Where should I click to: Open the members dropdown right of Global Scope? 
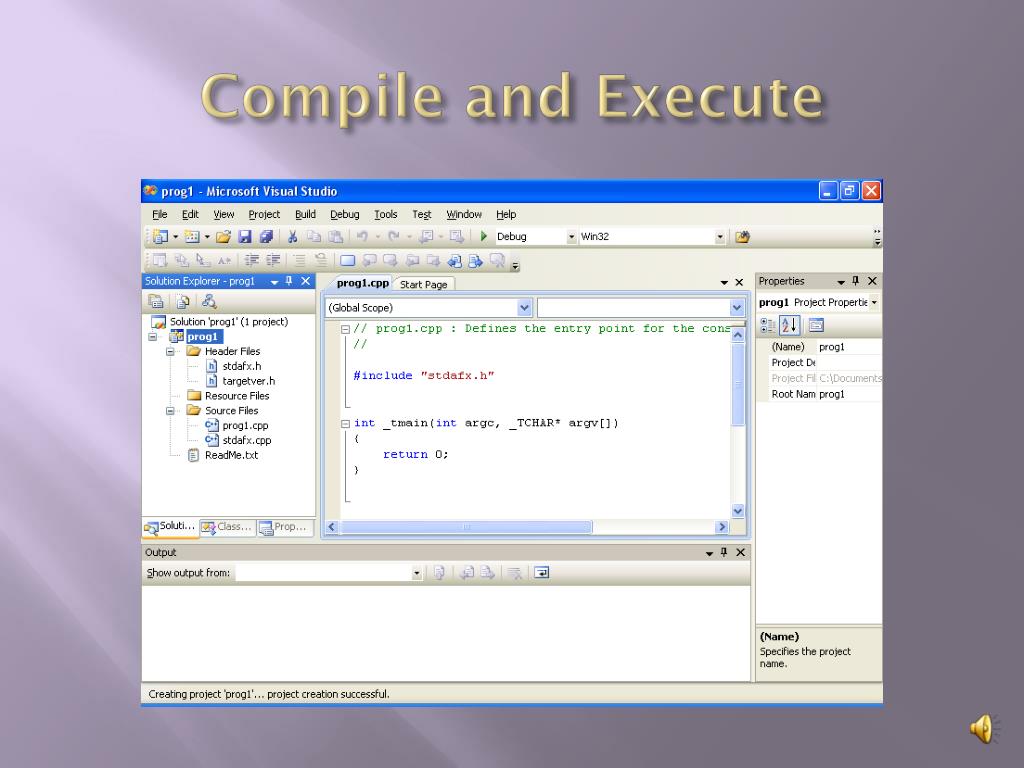pos(737,308)
